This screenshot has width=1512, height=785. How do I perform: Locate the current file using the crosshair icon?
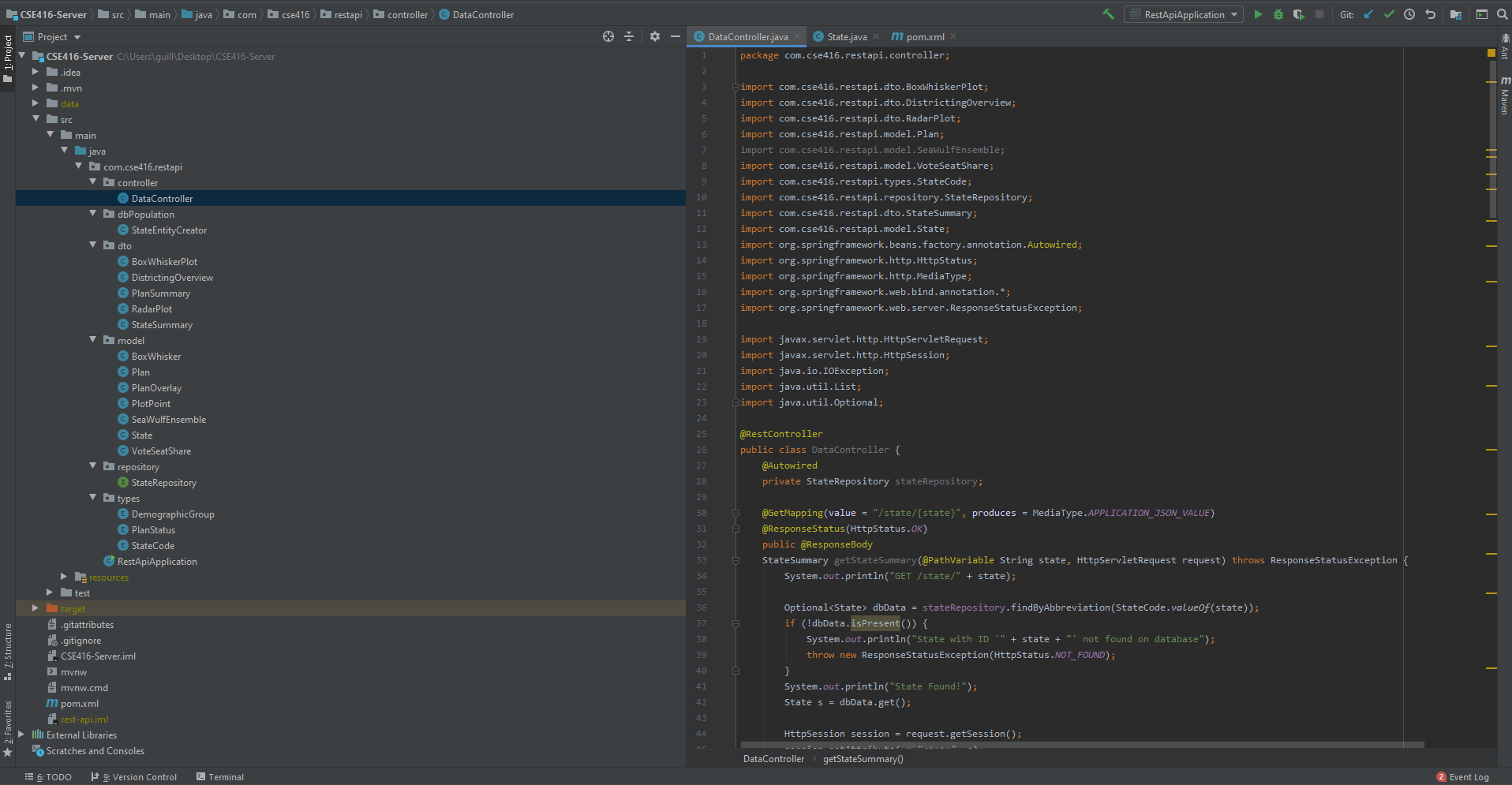[x=608, y=36]
